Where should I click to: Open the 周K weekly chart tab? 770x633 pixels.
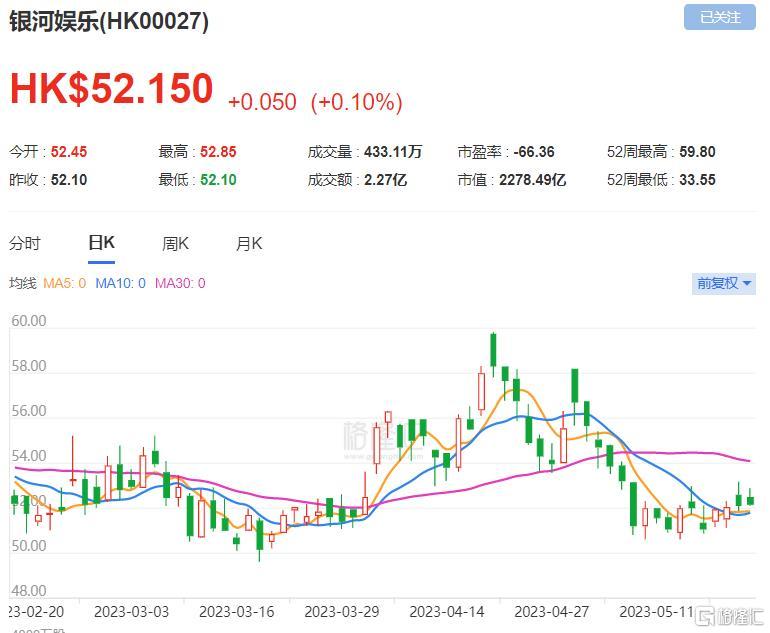(175, 243)
